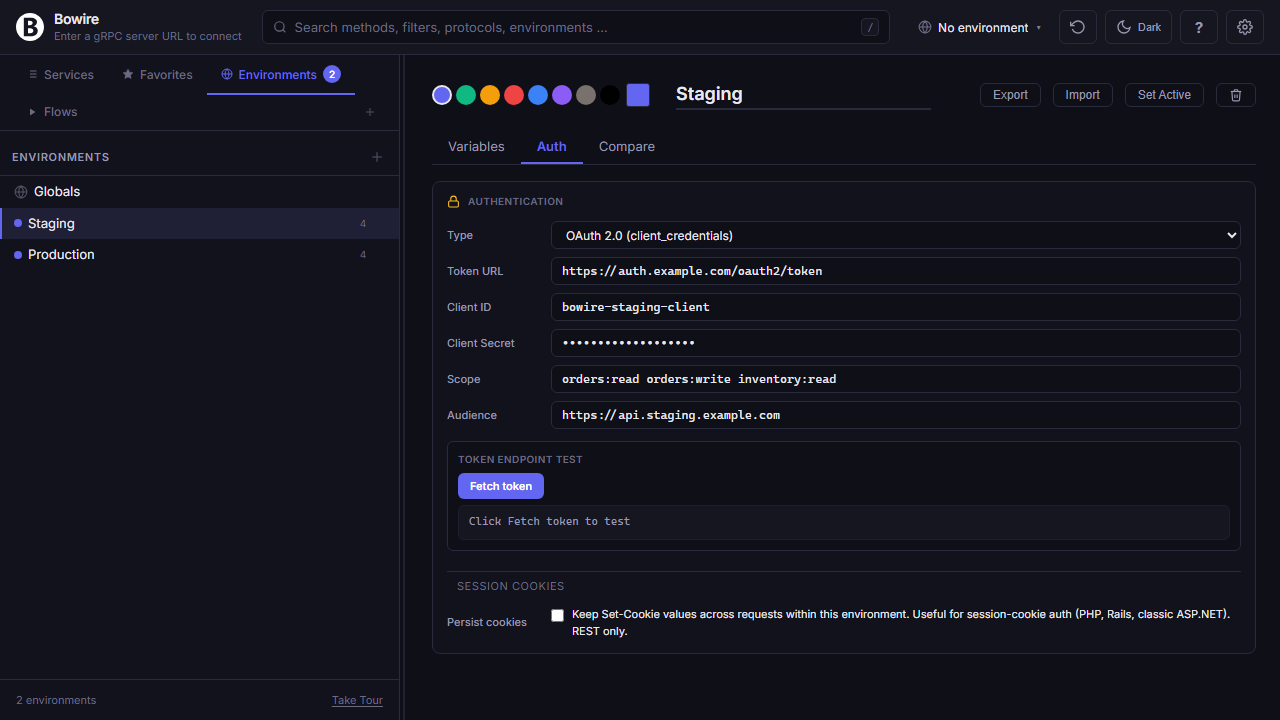Open the Compare tab
1280x720 pixels.
coord(627,147)
